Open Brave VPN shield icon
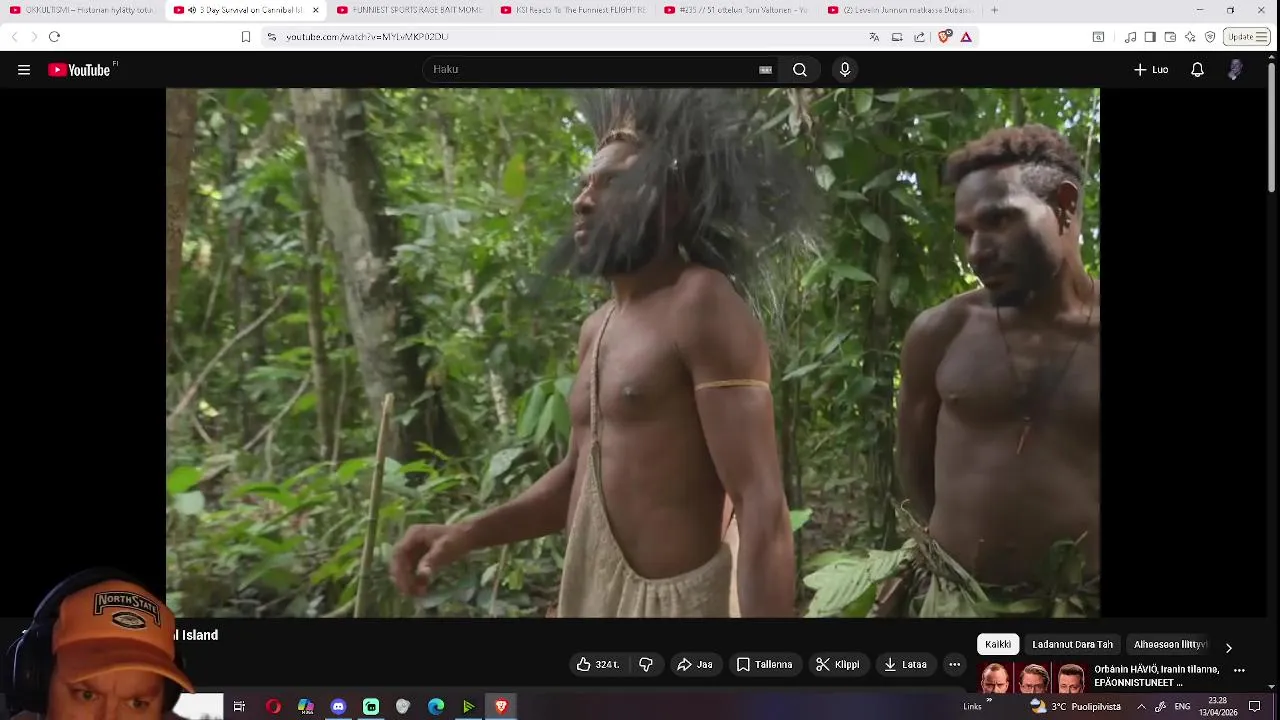Viewport: 1280px width, 720px height. tap(1210, 37)
